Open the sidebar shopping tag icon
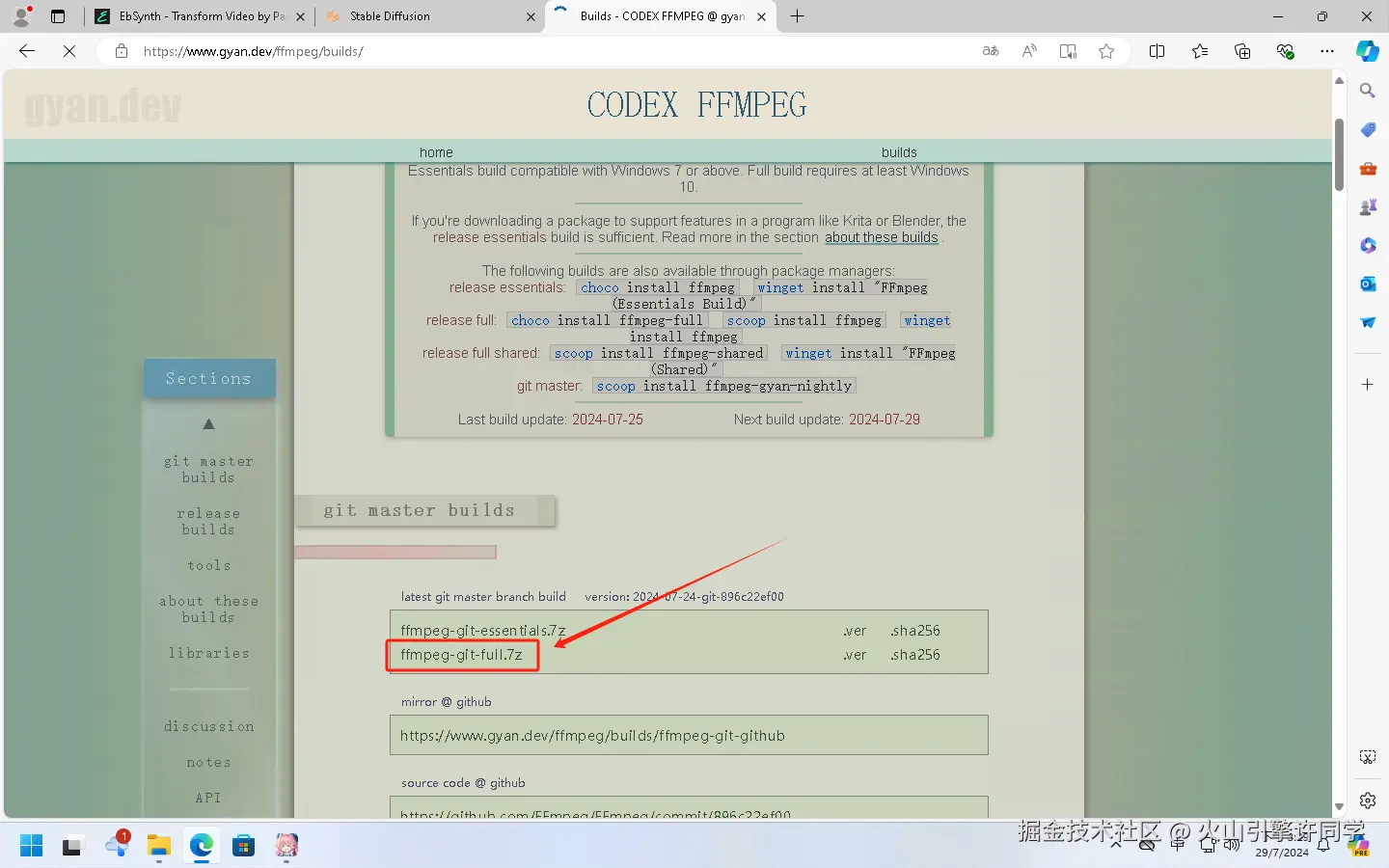The height and width of the screenshot is (868, 1389). click(1368, 129)
